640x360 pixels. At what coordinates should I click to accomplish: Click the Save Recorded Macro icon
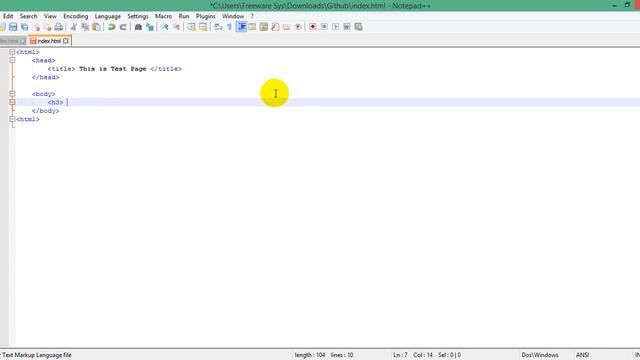(358, 27)
